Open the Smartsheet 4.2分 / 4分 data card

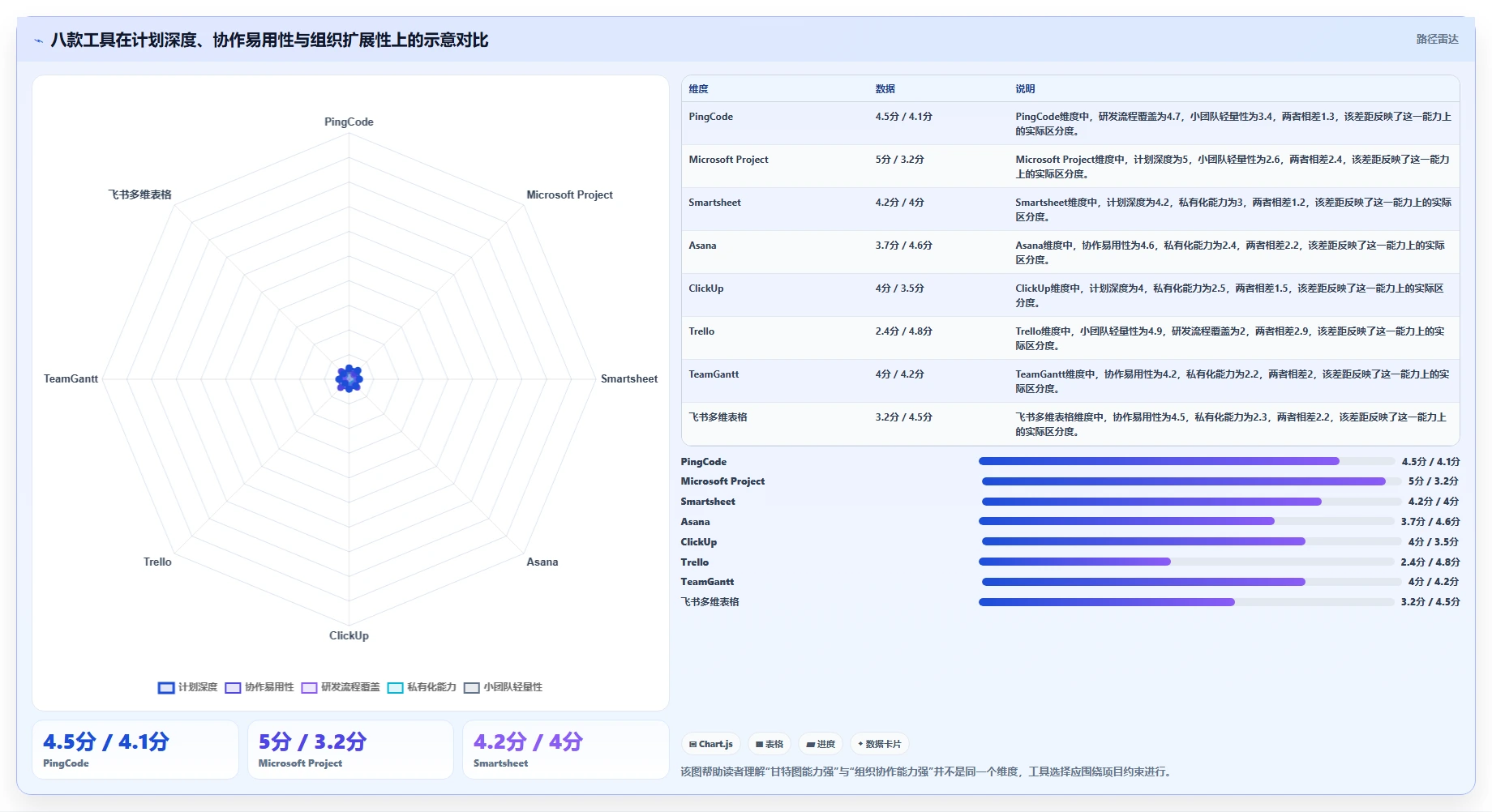pos(566,750)
